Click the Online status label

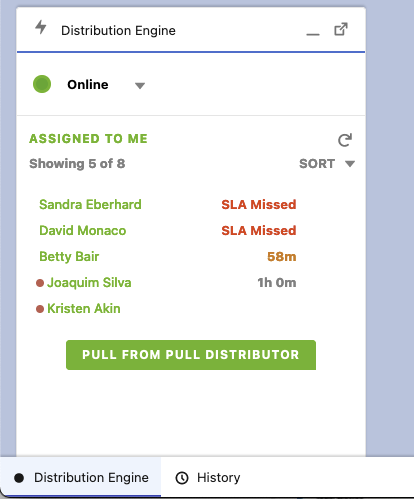pyautogui.click(x=88, y=84)
